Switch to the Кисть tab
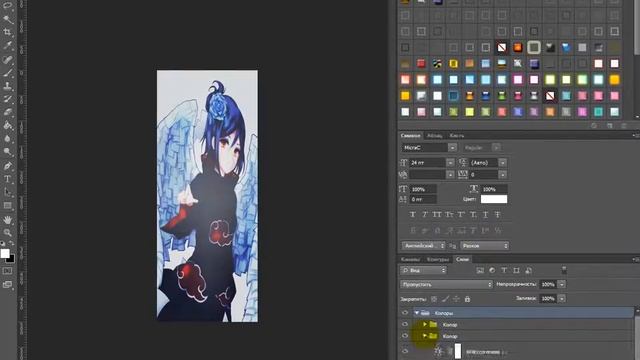This screenshot has width=640, height=360. (x=457, y=136)
